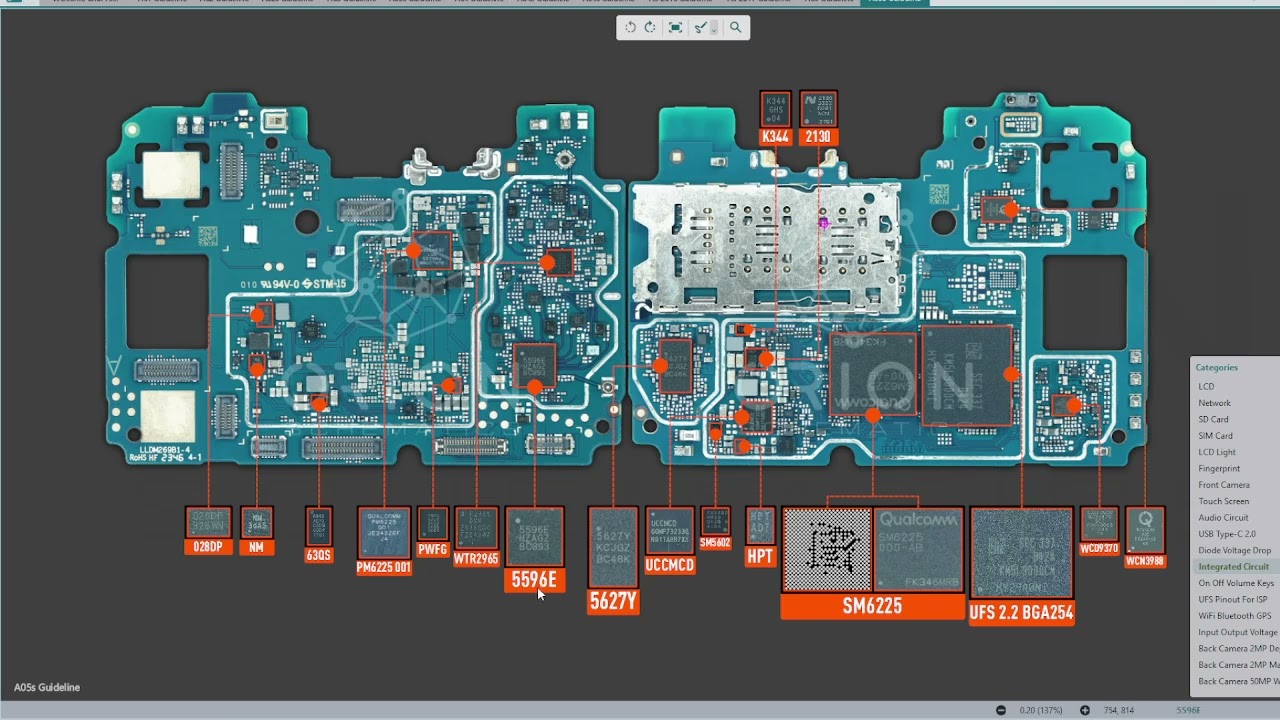The height and width of the screenshot is (720, 1280).
Task: Choose Network from the Categories list
Action: tap(1214, 403)
